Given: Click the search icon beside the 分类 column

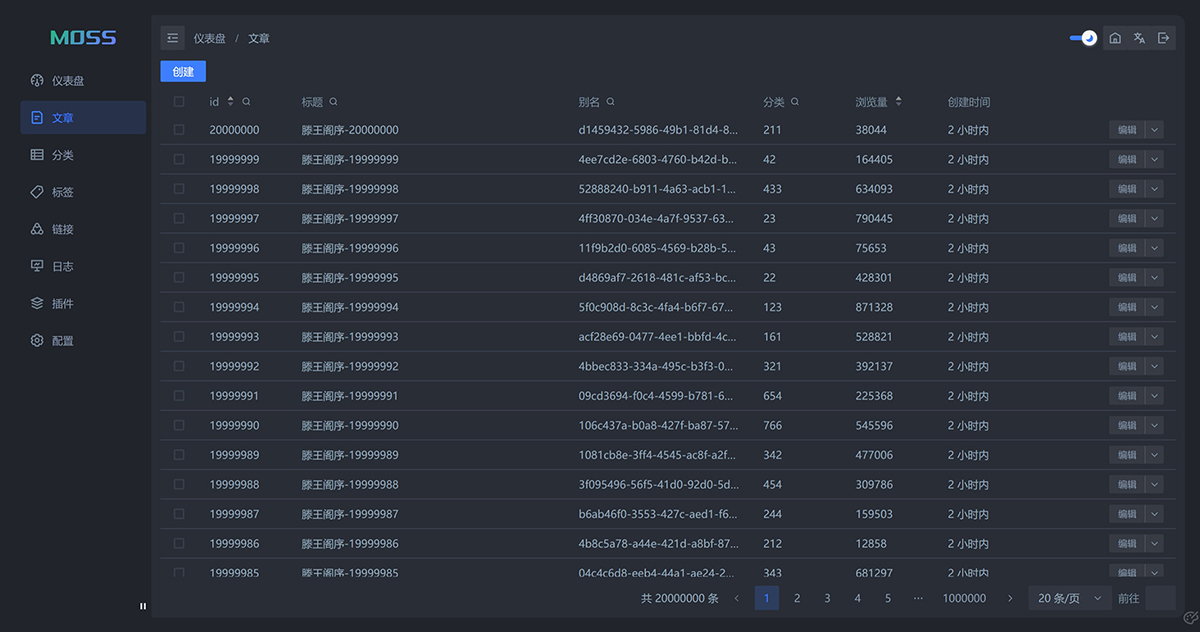Looking at the screenshot, I should click(795, 102).
